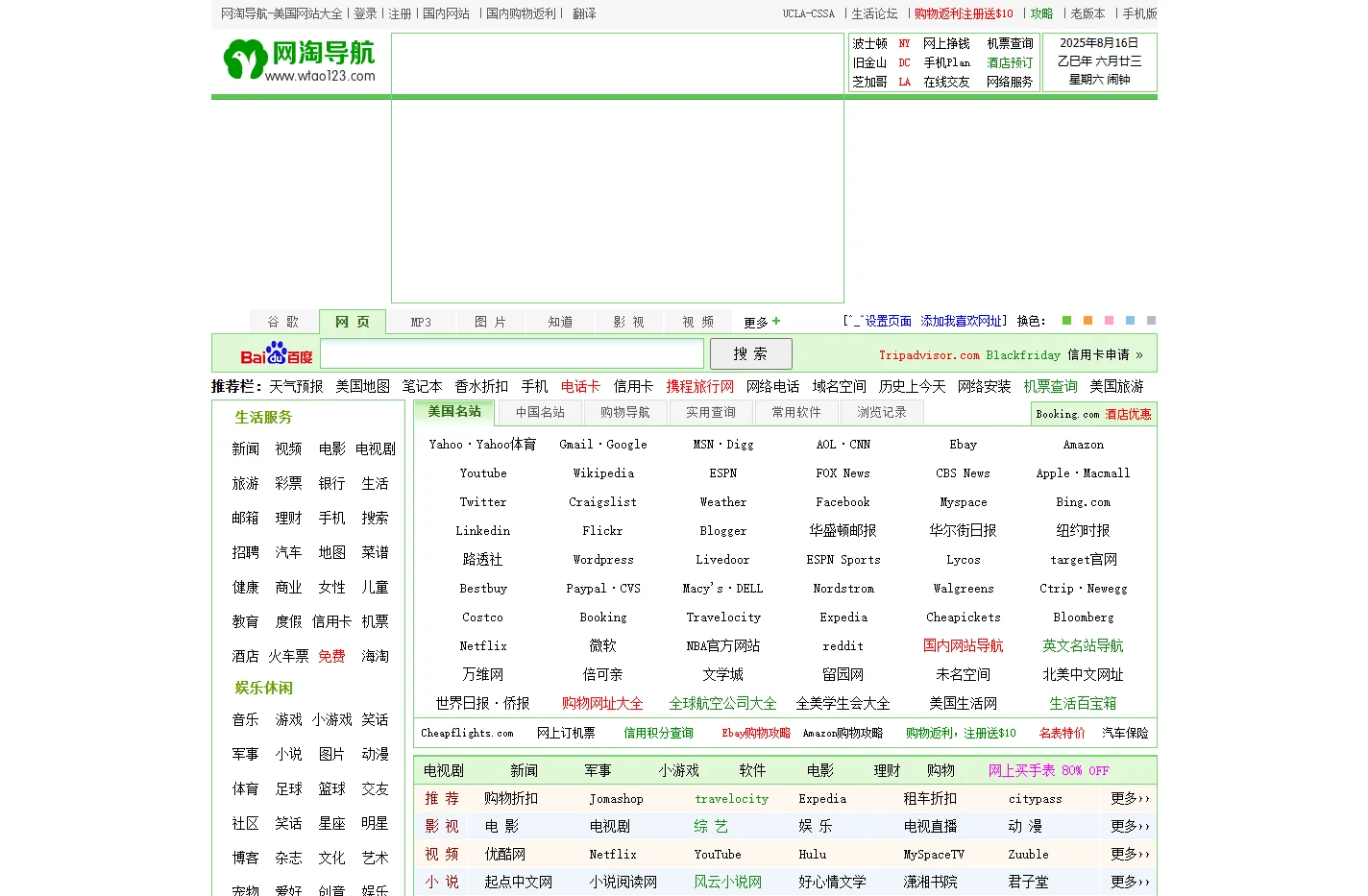1368x896 pixels.
Task: Click the » arrow after 信用卡申请
Action: pos(1139,355)
